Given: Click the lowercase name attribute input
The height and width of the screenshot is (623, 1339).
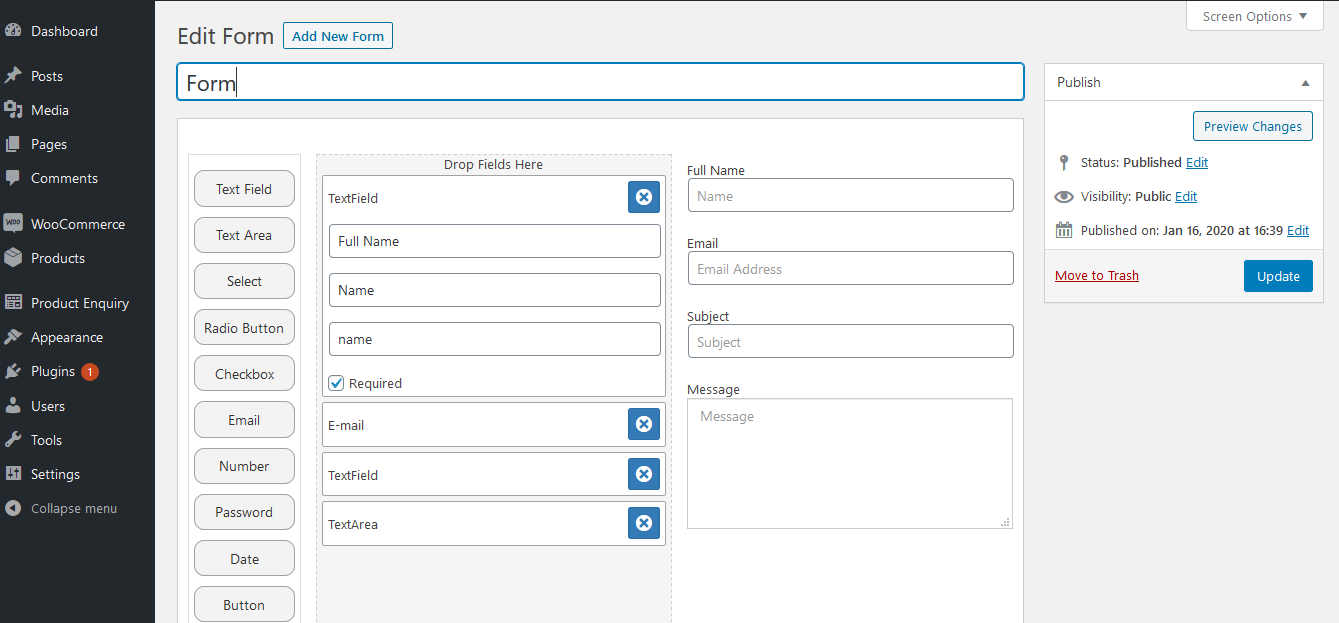Looking at the screenshot, I should pyautogui.click(x=495, y=339).
